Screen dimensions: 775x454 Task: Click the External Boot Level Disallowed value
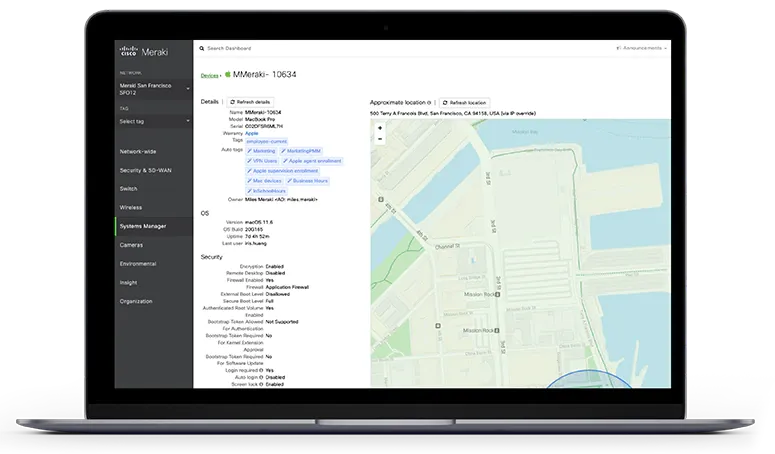[278, 294]
